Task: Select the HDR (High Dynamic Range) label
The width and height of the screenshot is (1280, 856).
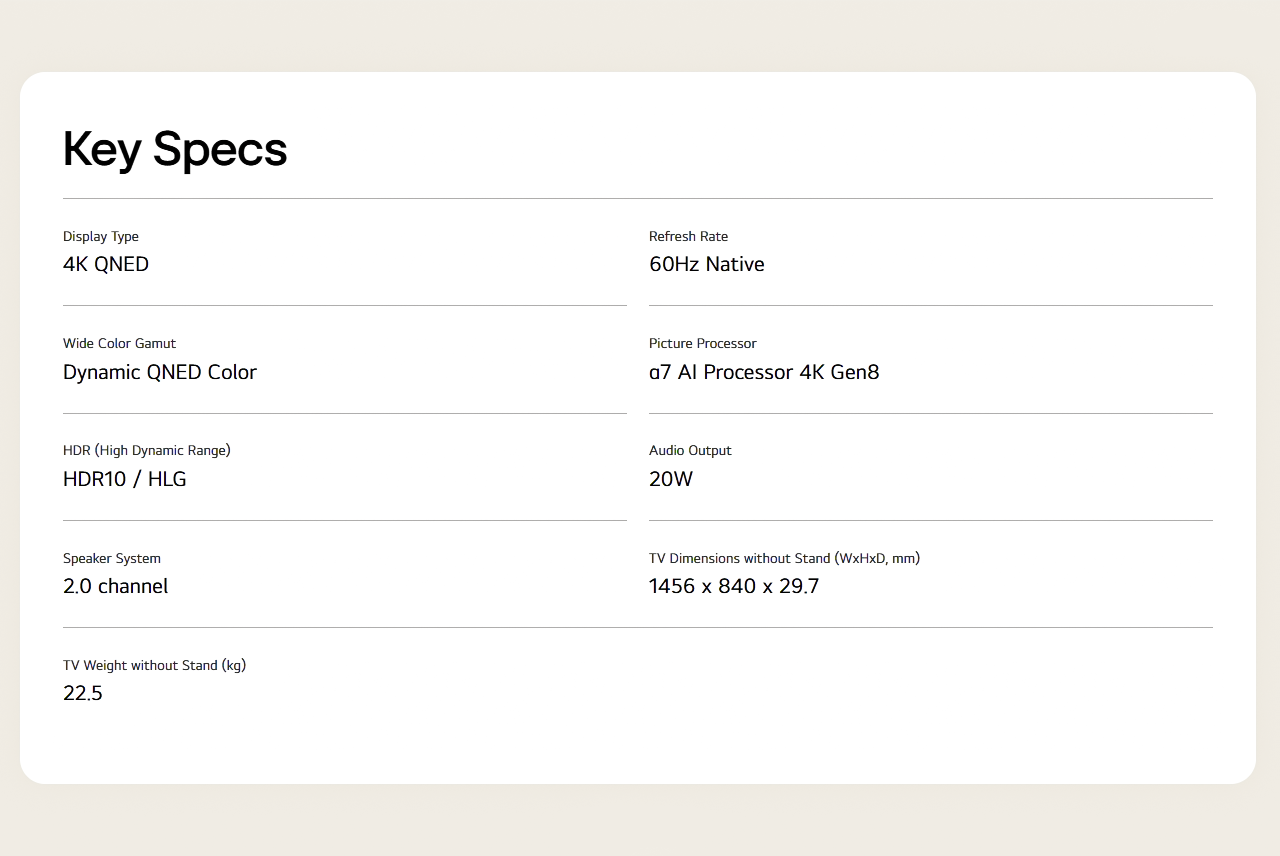Action: pos(147,451)
